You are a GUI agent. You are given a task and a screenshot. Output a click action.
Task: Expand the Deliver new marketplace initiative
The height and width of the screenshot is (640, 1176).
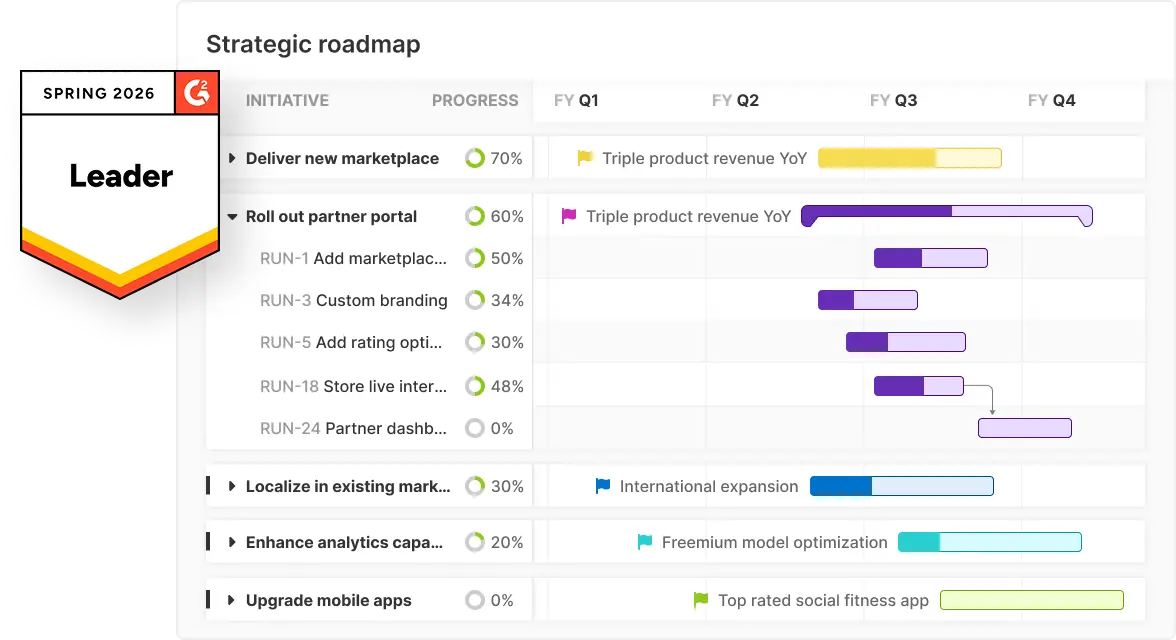point(232,158)
